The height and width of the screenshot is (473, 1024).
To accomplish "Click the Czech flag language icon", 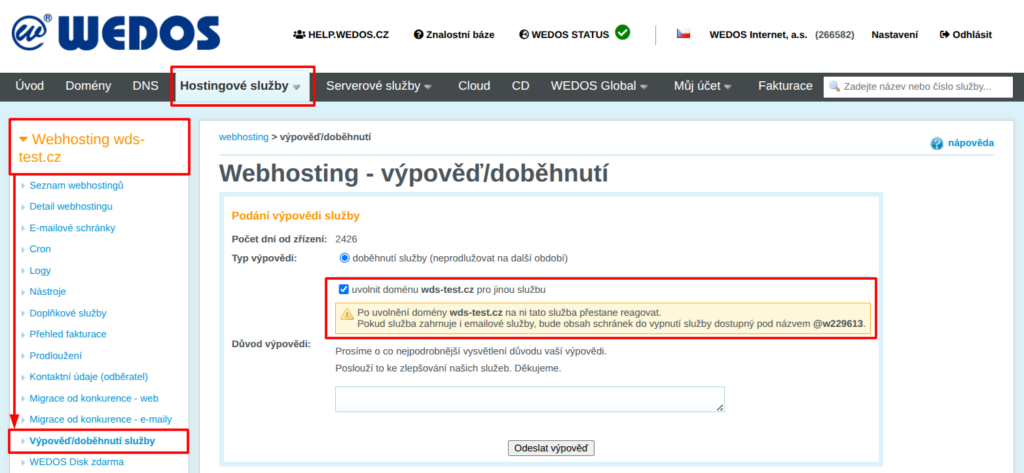I will point(683,34).
